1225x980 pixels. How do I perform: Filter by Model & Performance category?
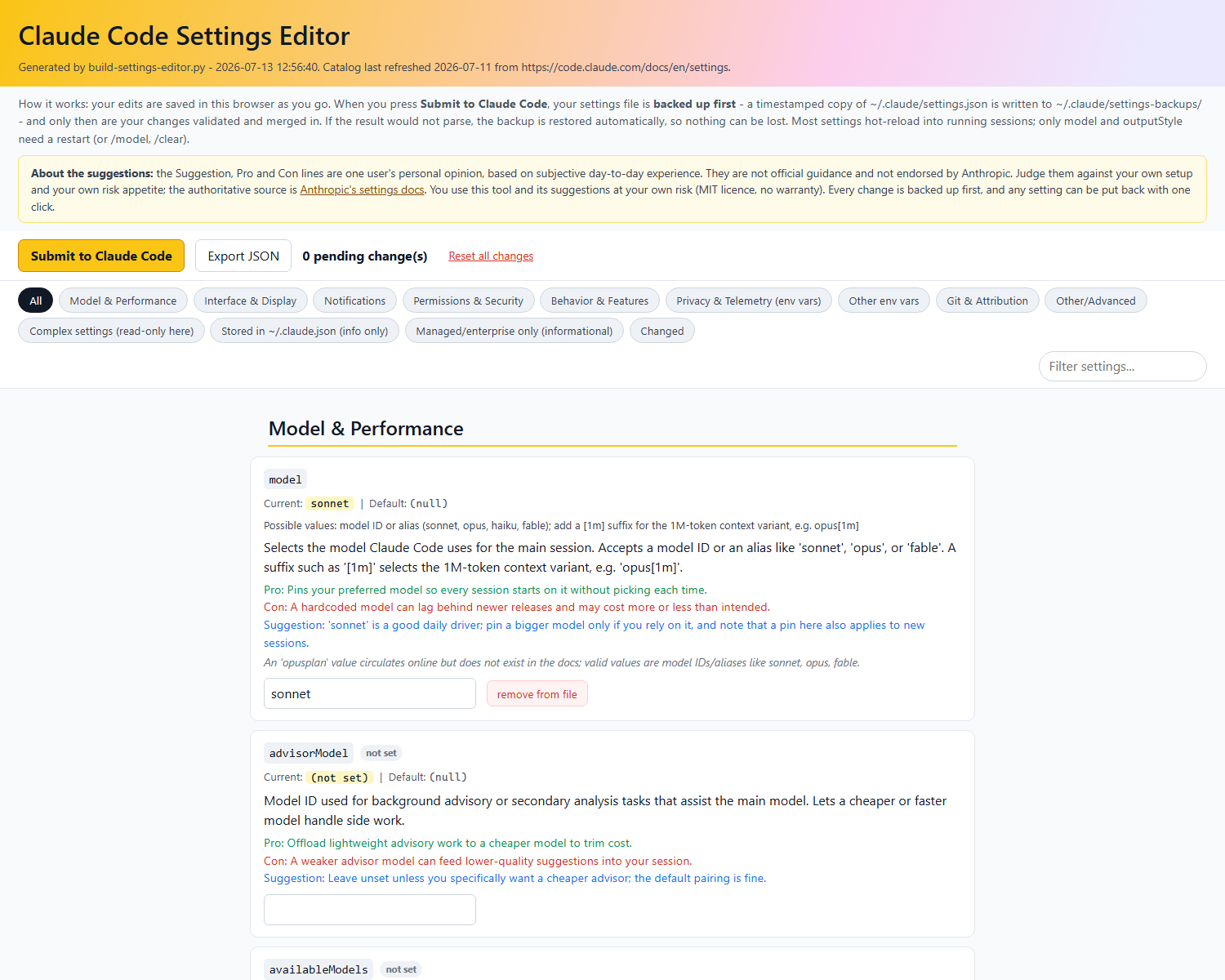(x=123, y=301)
